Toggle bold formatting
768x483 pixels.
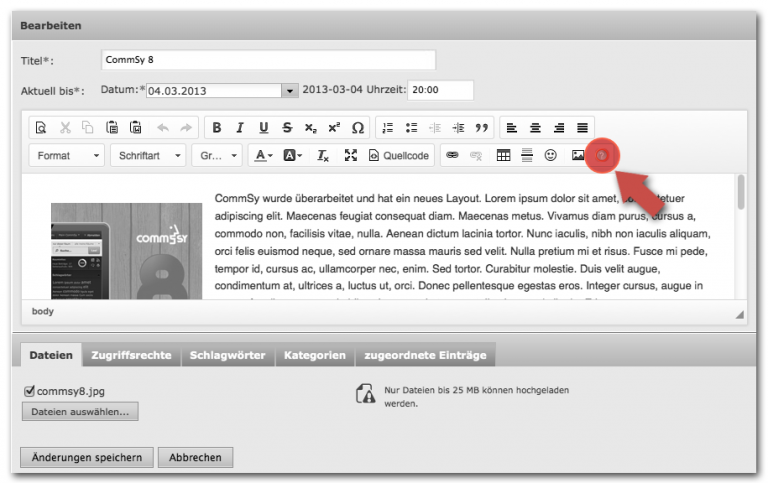point(216,128)
